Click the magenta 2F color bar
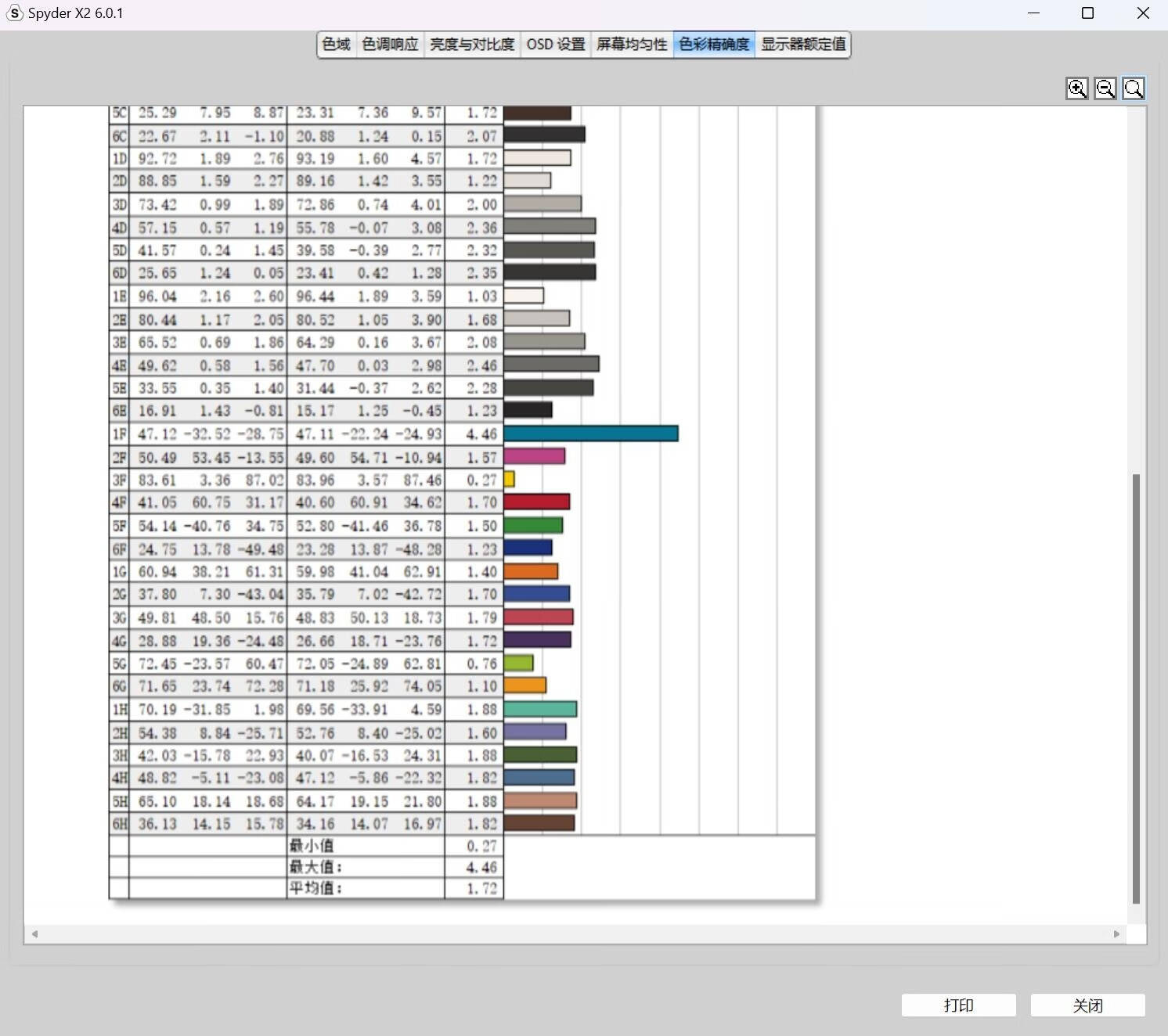Image resolution: width=1168 pixels, height=1036 pixels. [535, 456]
